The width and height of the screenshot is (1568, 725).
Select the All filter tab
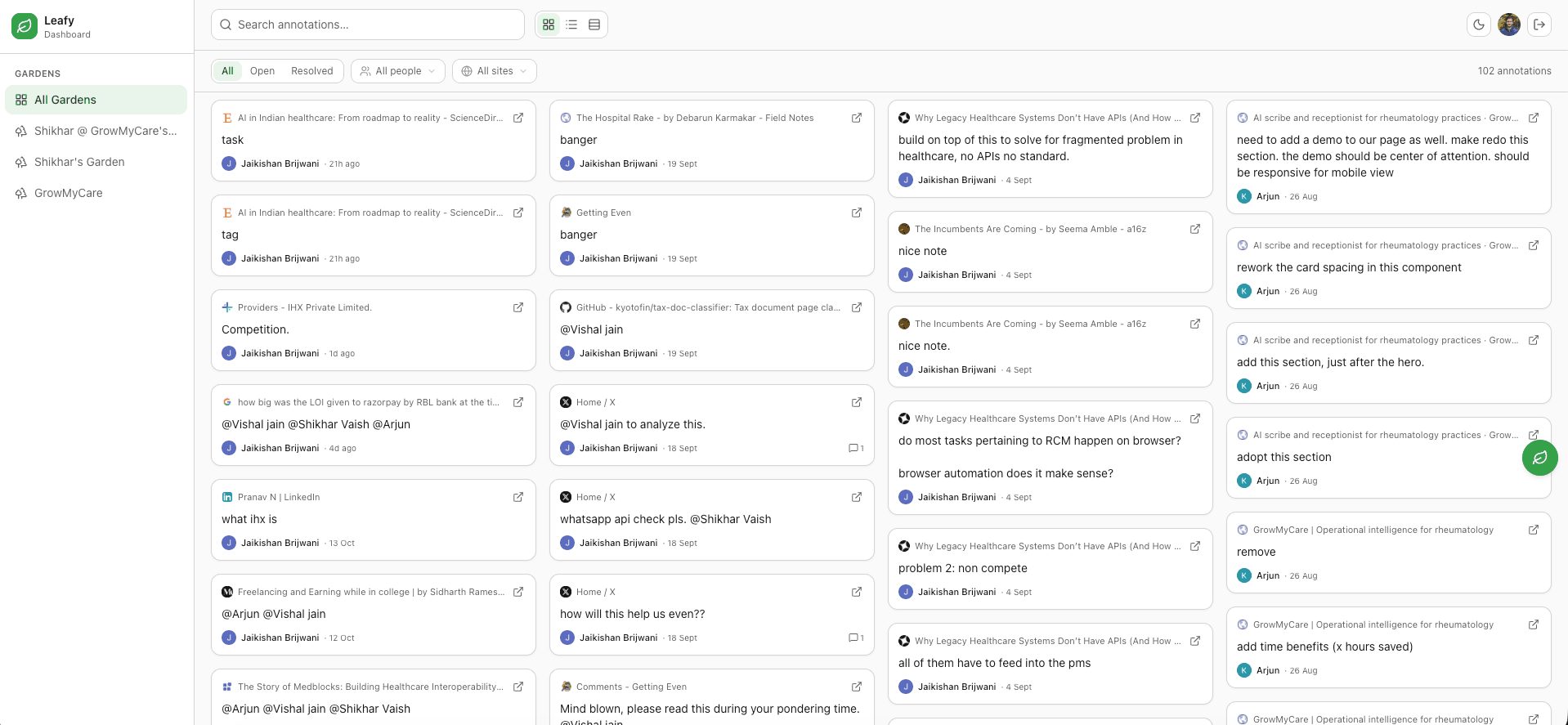227,71
